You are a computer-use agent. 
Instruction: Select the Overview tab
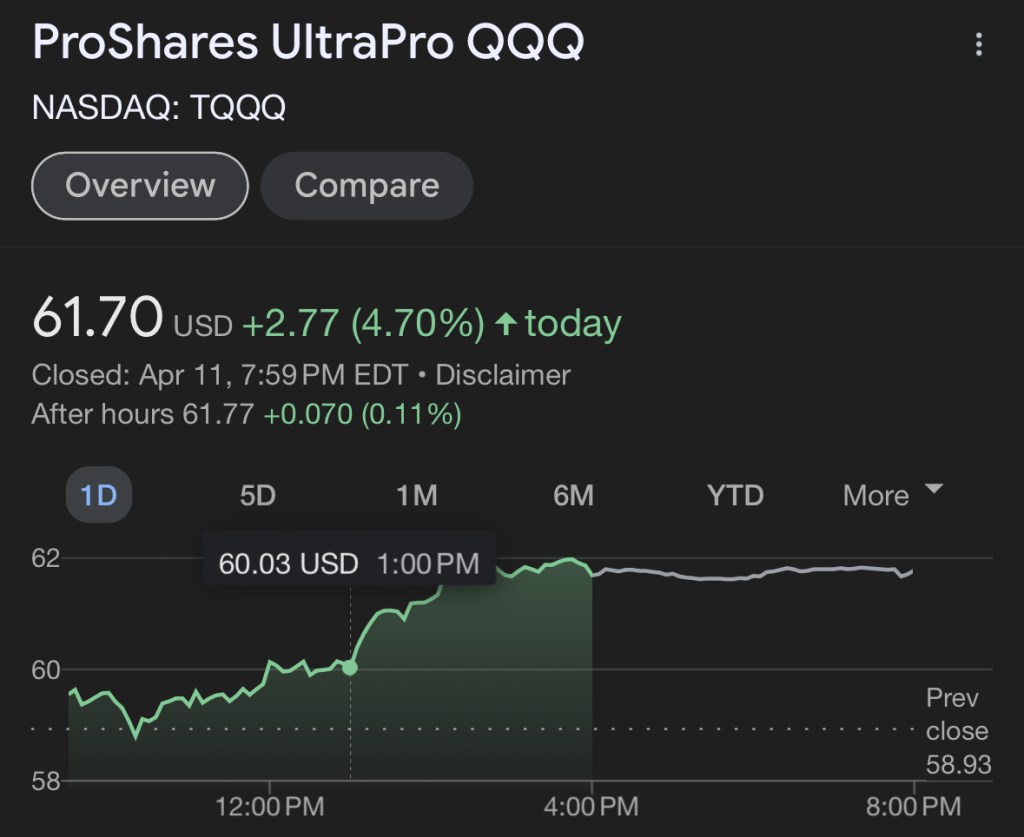coord(140,185)
